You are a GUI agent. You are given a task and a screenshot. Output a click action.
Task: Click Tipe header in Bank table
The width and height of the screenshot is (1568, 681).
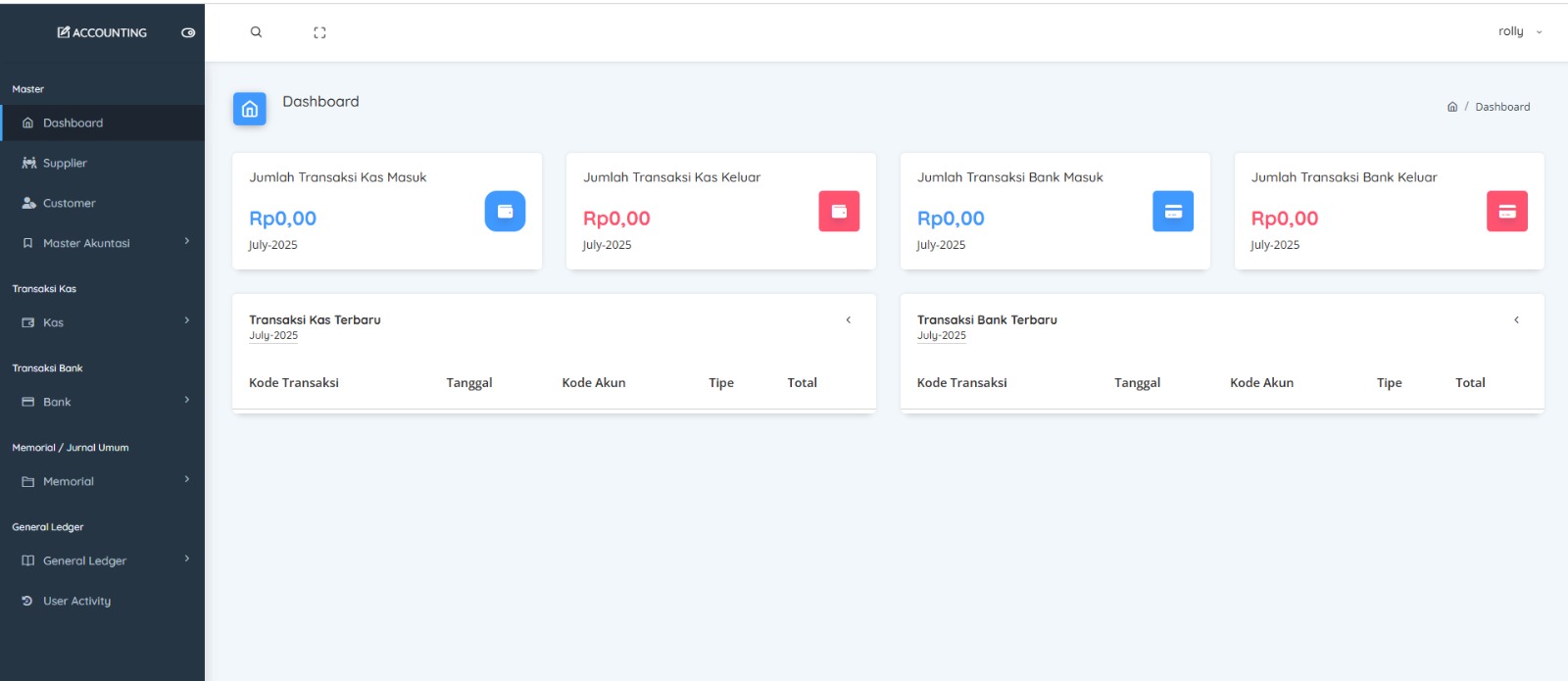click(1390, 382)
